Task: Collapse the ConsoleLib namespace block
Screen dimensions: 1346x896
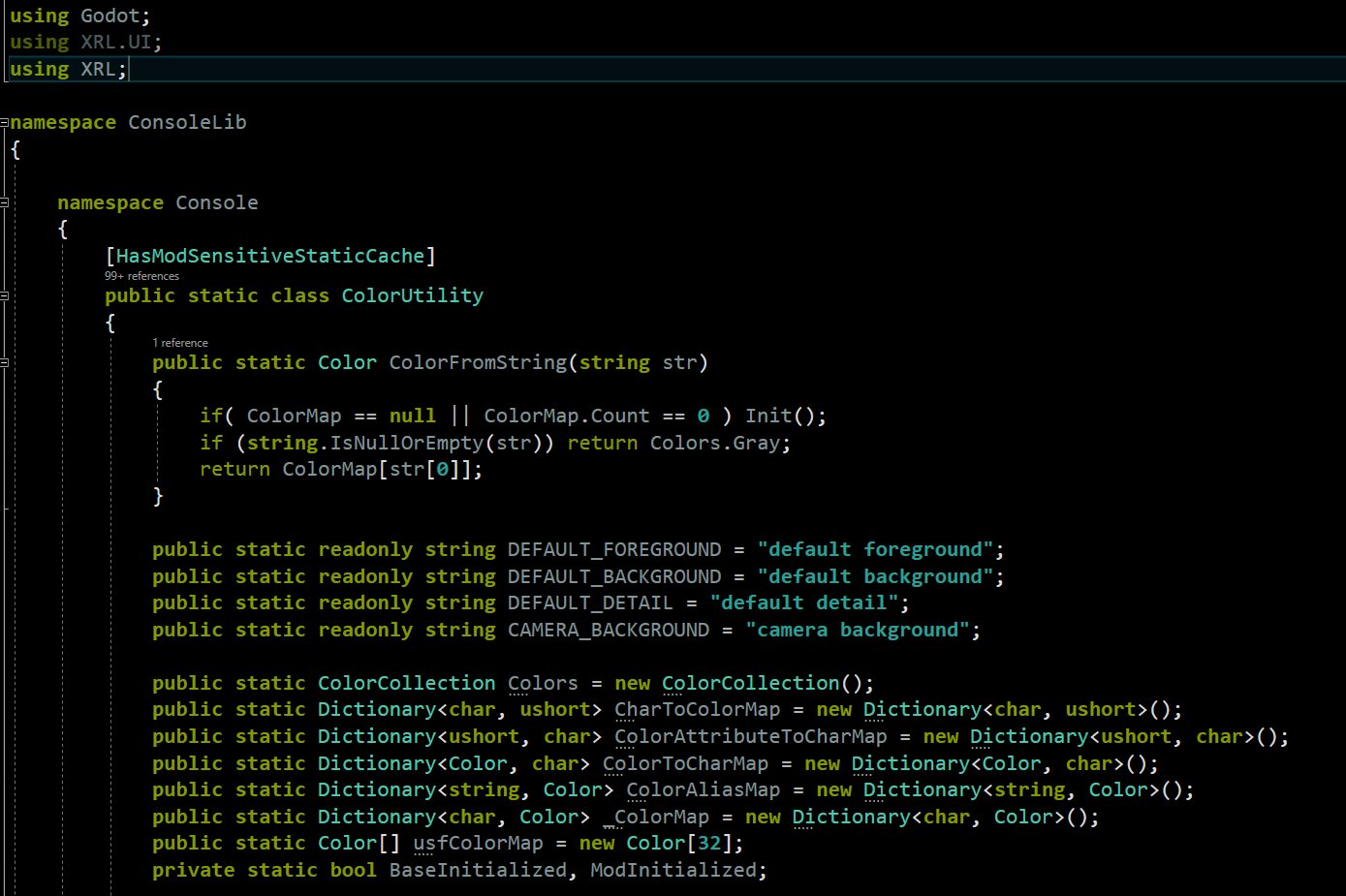Action: [x=5, y=123]
